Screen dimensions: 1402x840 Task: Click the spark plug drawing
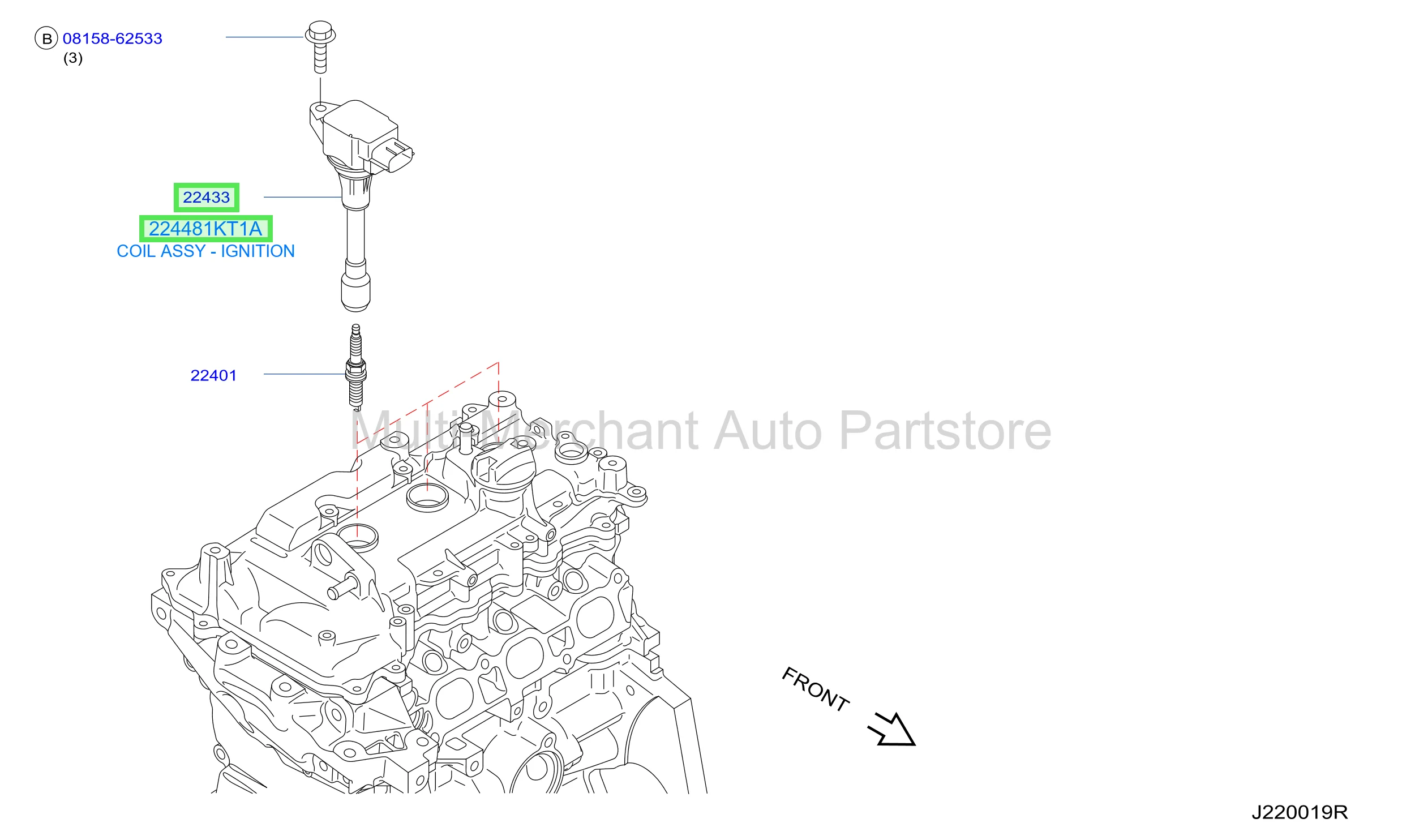click(x=355, y=366)
